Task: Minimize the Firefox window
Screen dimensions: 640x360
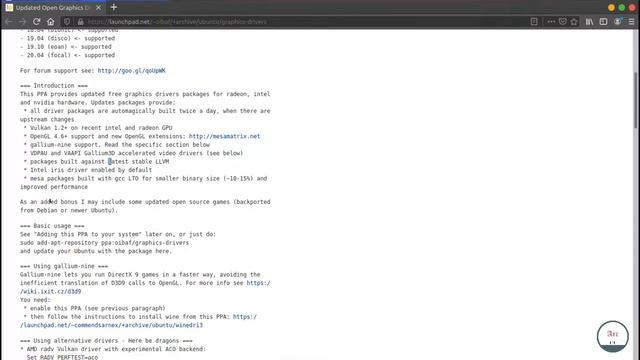Action: click(611, 7)
